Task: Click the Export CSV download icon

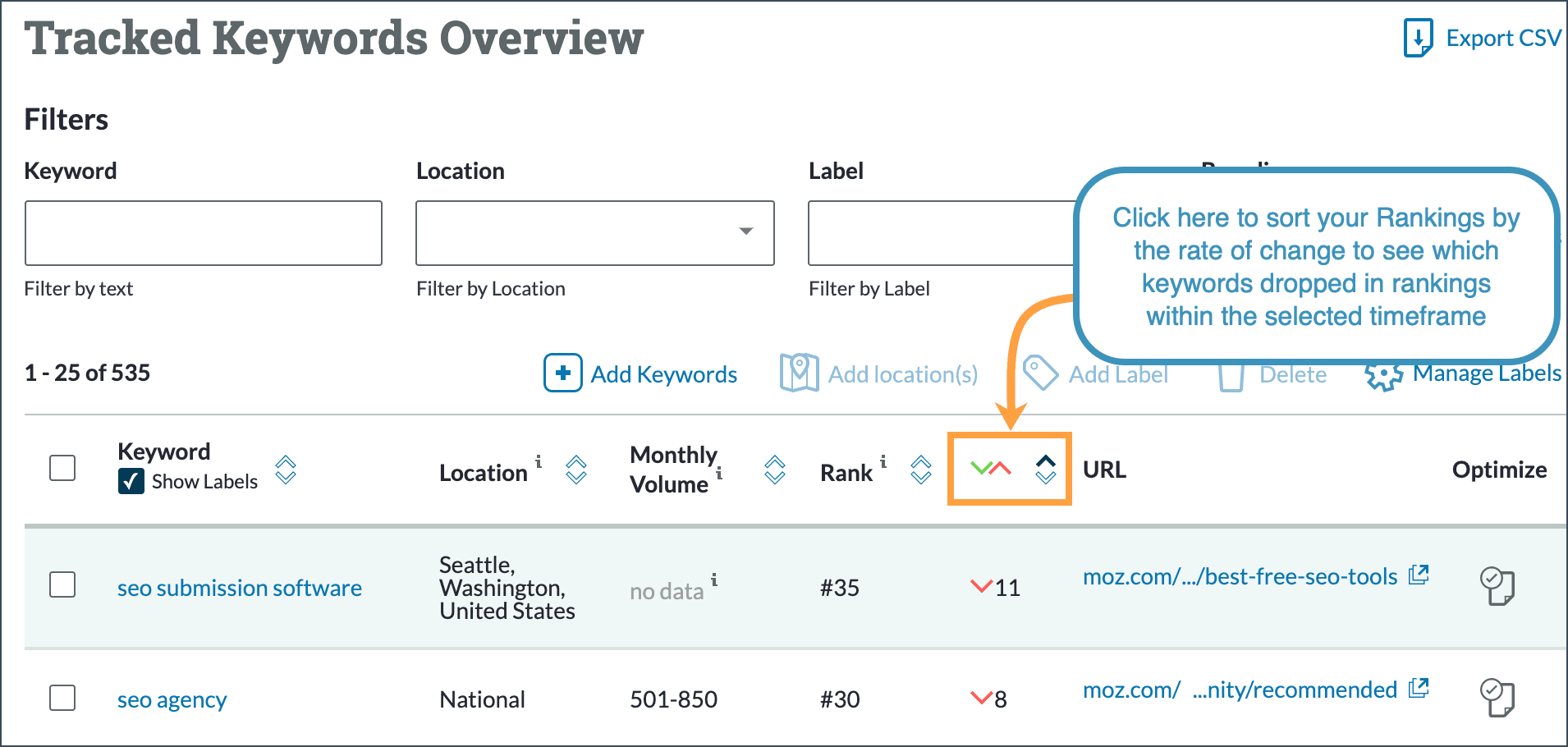Action: click(1417, 37)
